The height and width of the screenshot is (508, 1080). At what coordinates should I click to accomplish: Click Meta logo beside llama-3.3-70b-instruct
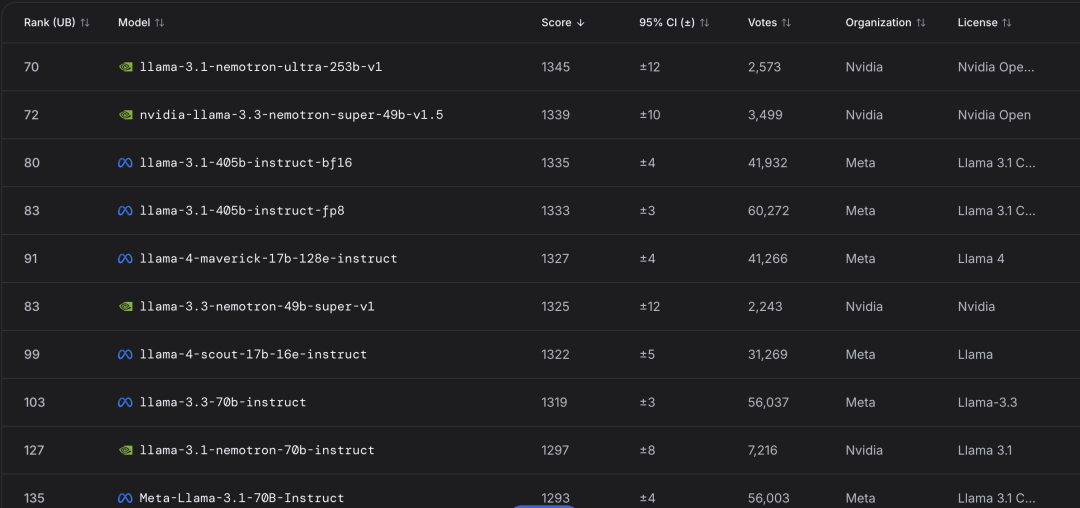pyautogui.click(x=125, y=403)
